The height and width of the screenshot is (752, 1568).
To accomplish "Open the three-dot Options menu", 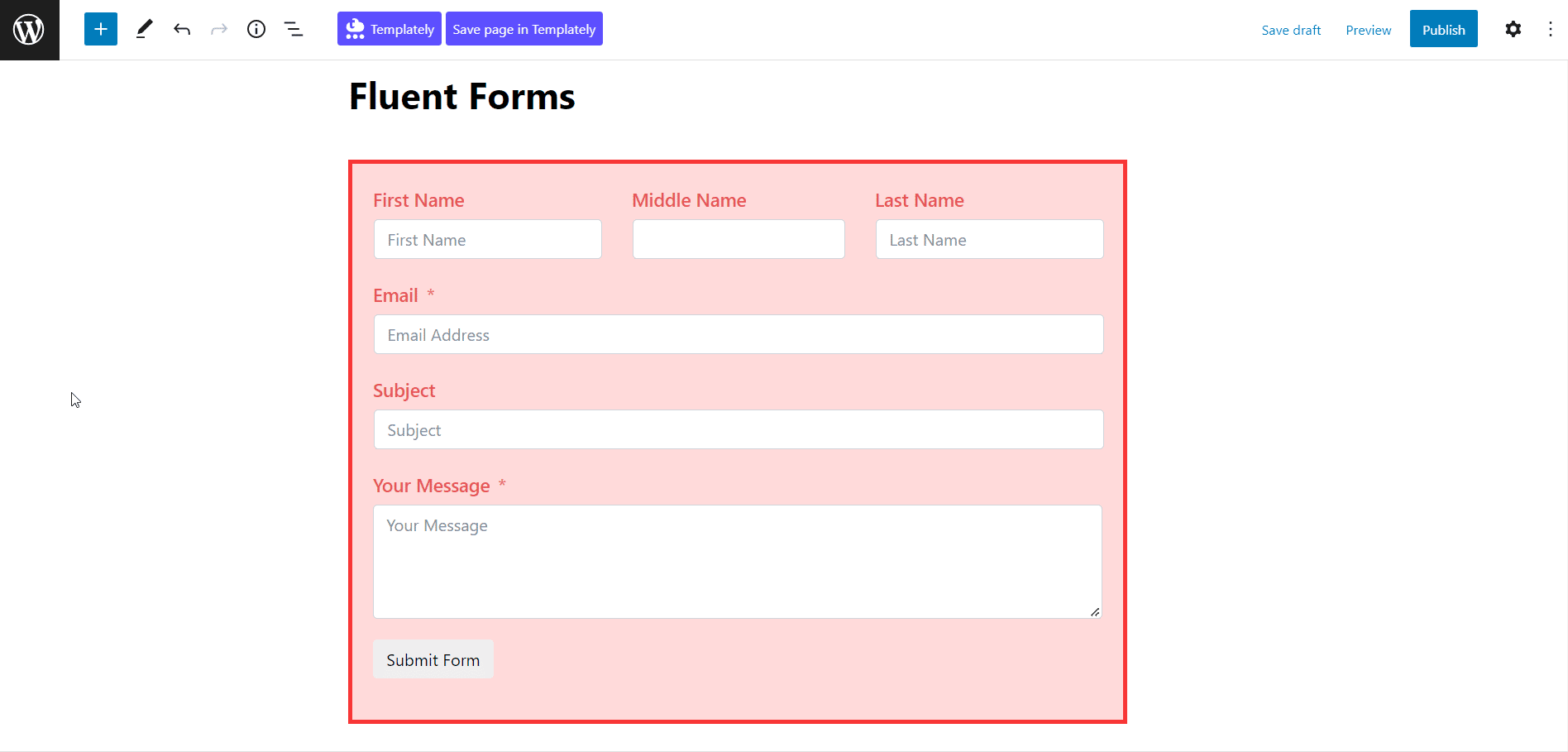I will (1551, 28).
